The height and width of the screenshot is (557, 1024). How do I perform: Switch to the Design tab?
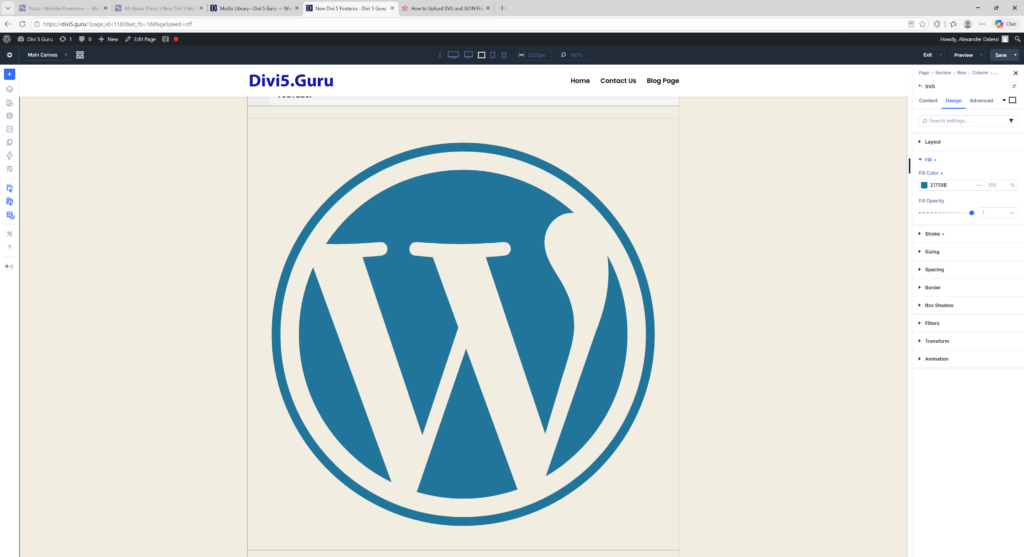[x=953, y=101]
